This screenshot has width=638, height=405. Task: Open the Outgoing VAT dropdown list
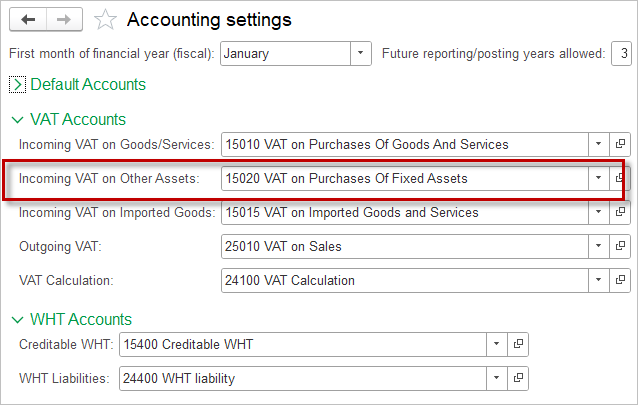pos(599,246)
